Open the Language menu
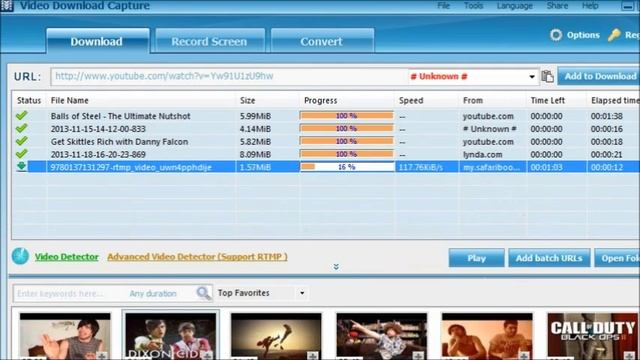Viewport: 640px width, 360px height. (x=514, y=6)
